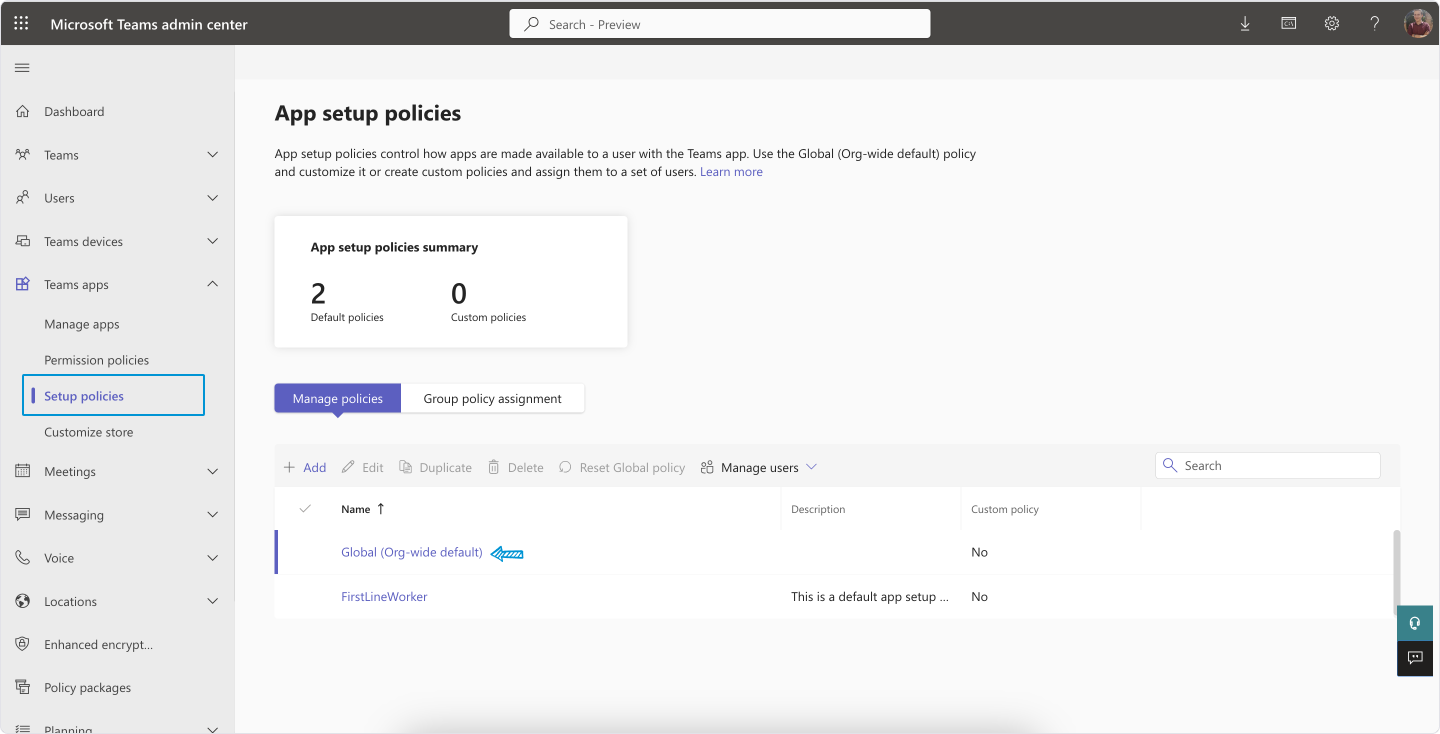The image size is (1440, 734).
Task: Open settings gear icon
Action: click(1332, 23)
